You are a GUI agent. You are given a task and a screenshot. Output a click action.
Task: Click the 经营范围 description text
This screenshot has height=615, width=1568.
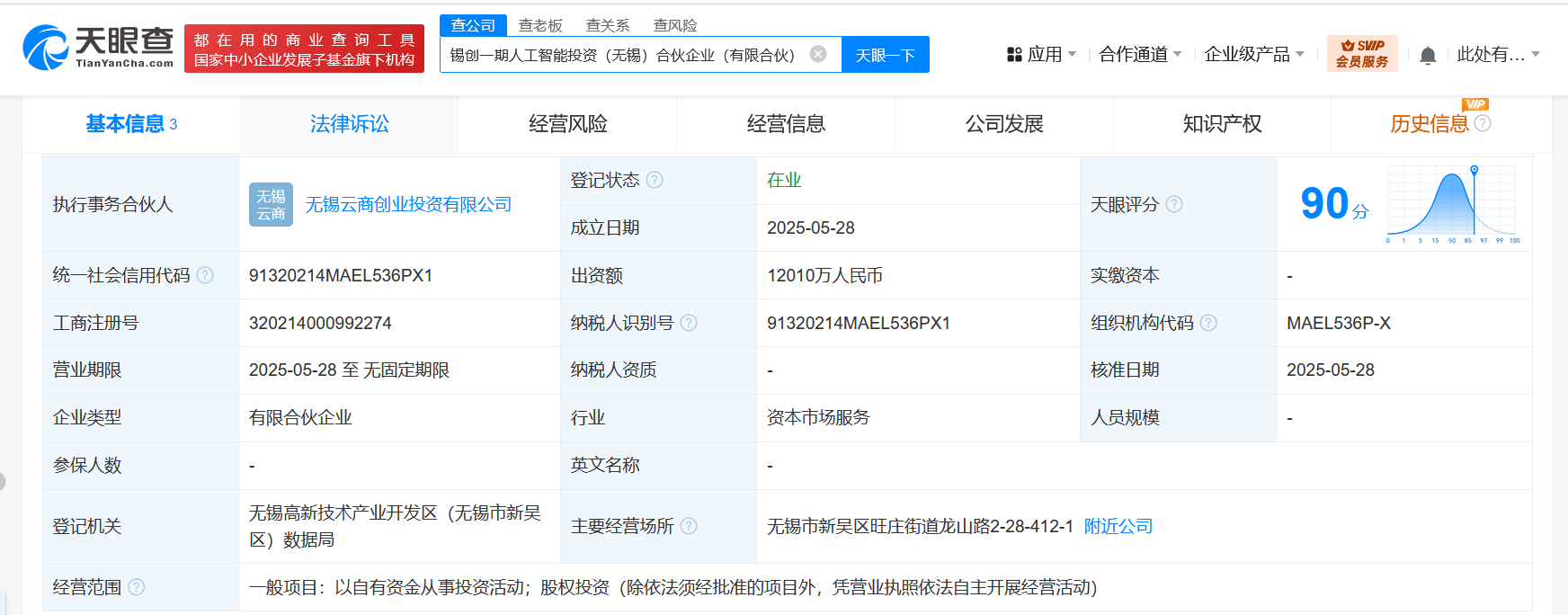(673, 587)
